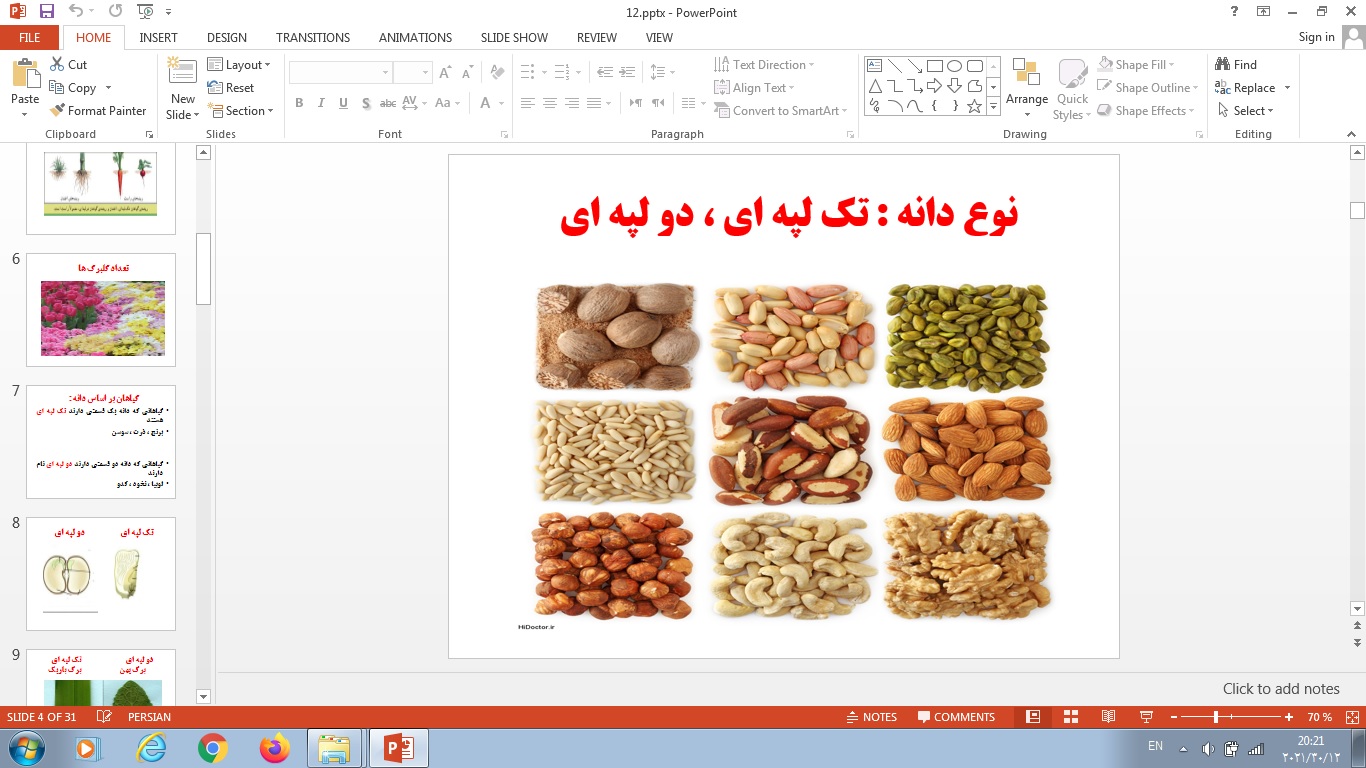Expand the Select dropdown in Editing
This screenshot has height=768, width=1366.
click(1246, 111)
